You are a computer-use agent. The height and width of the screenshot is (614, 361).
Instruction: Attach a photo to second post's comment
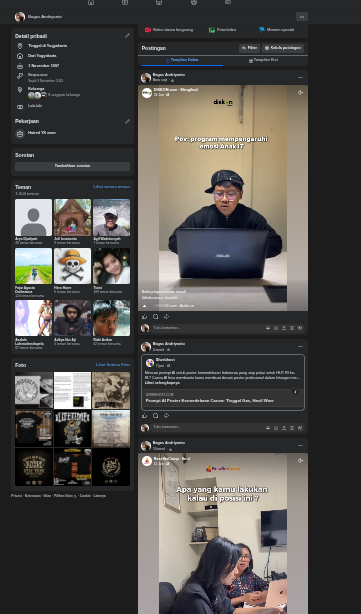(x=284, y=428)
